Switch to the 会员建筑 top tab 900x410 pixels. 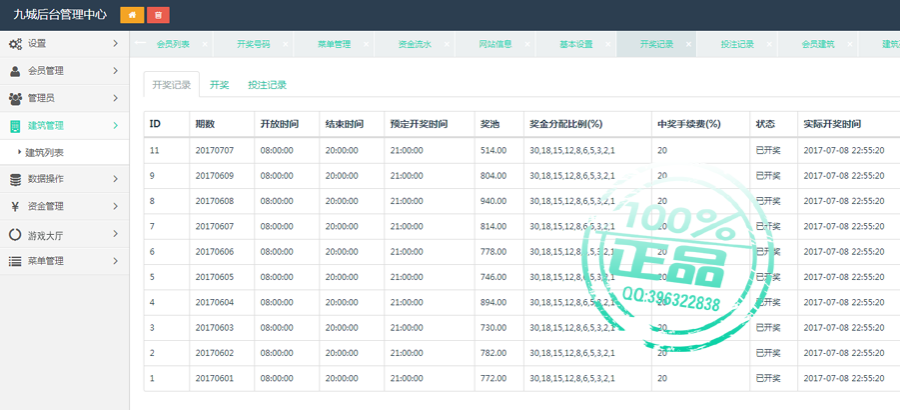pos(818,44)
